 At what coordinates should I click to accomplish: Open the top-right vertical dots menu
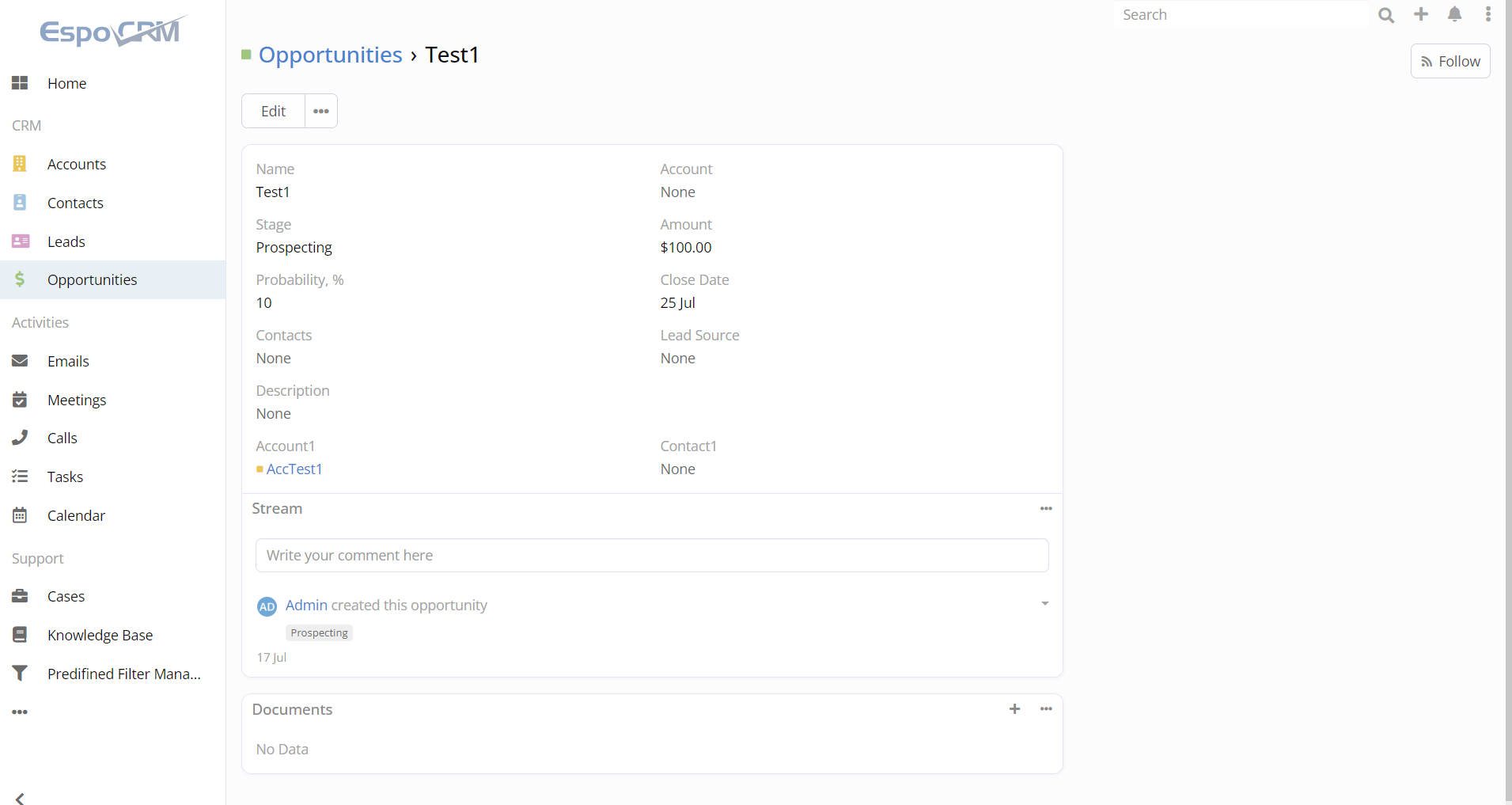pos(1487,14)
